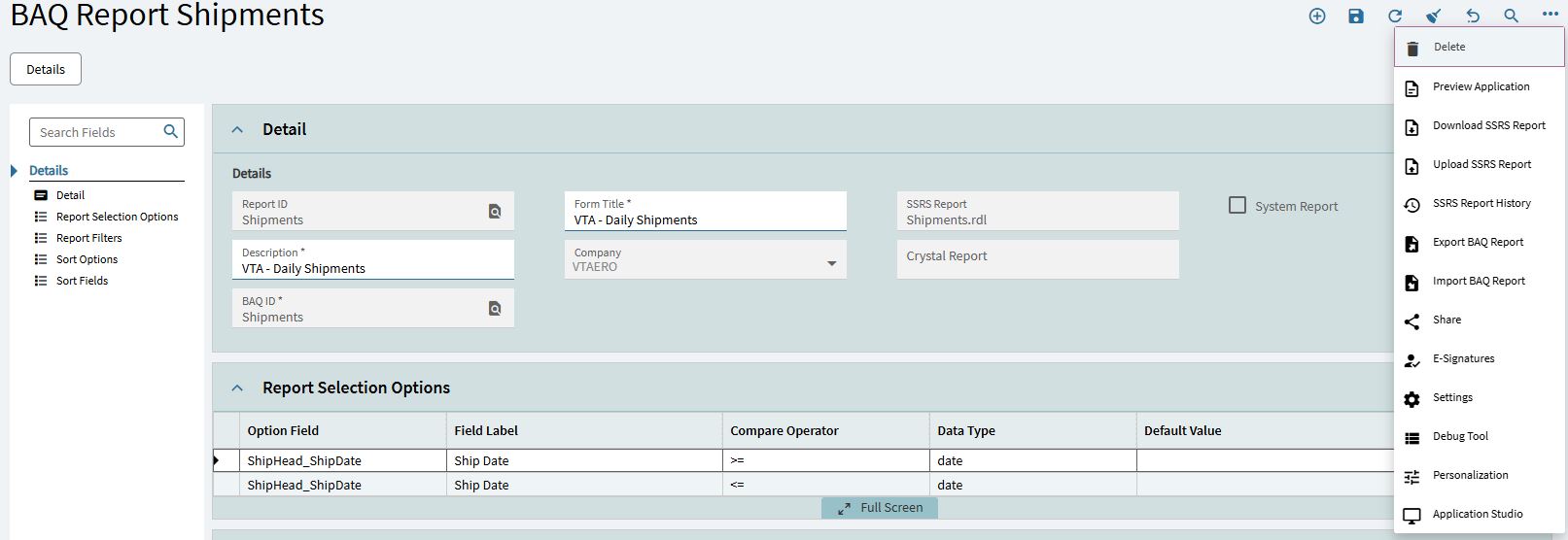The width and height of the screenshot is (1568, 540).
Task: Go to Report Filters in sidebar
Action: pos(88,238)
